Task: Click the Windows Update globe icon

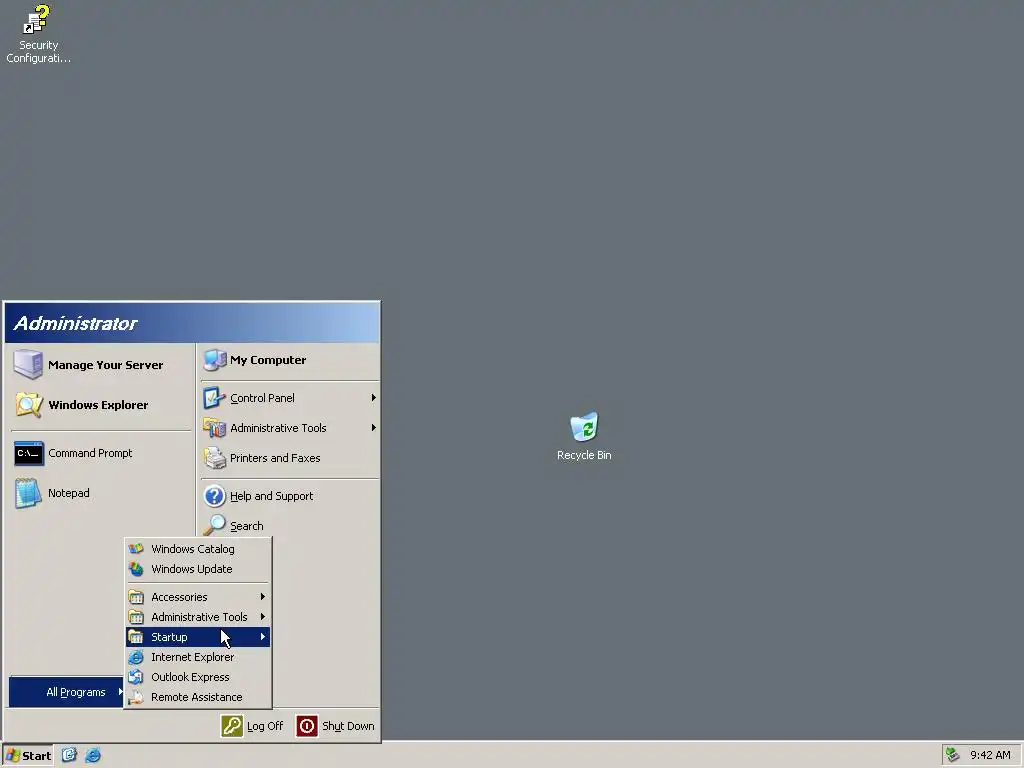Action: [x=136, y=569]
